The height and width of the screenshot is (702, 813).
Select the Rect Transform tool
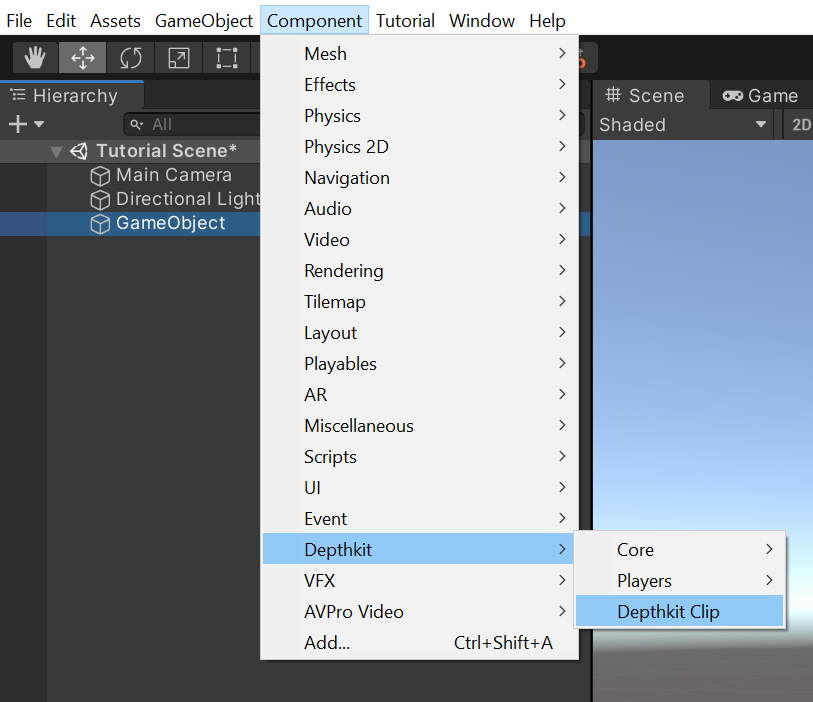click(226, 58)
